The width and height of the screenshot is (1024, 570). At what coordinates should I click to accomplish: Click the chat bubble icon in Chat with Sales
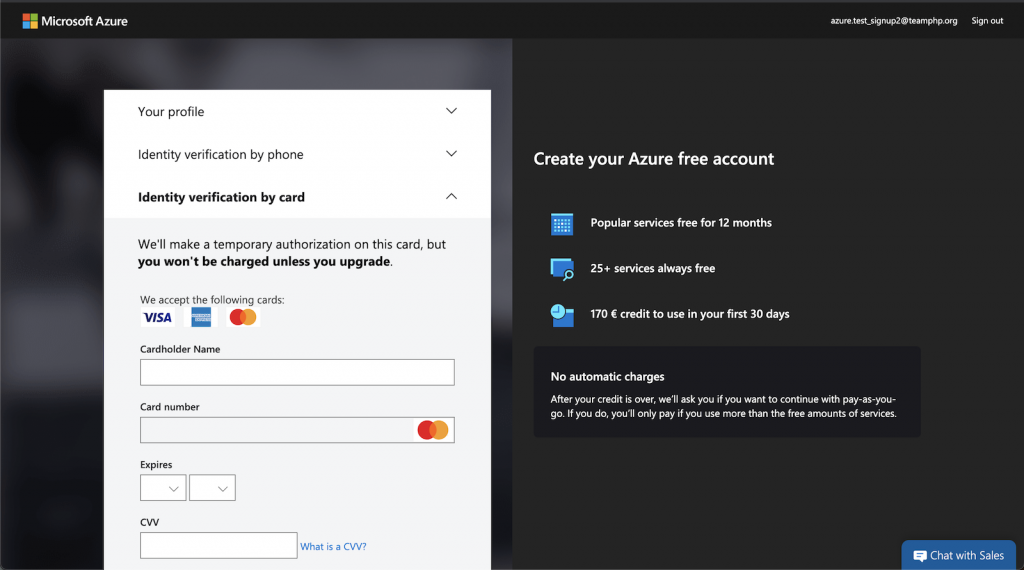coord(920,556)
